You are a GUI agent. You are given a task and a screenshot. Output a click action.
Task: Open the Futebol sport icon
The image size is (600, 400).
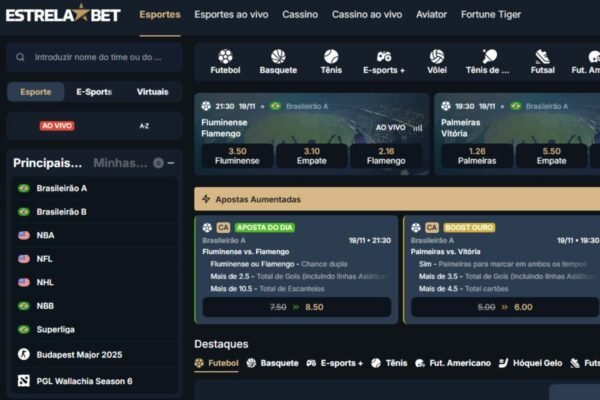225,57
